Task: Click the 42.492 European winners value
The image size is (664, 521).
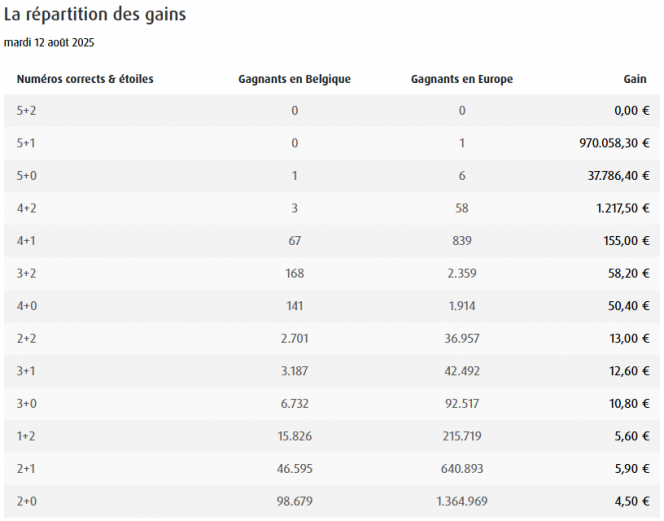Action: [x=462, y=371]
